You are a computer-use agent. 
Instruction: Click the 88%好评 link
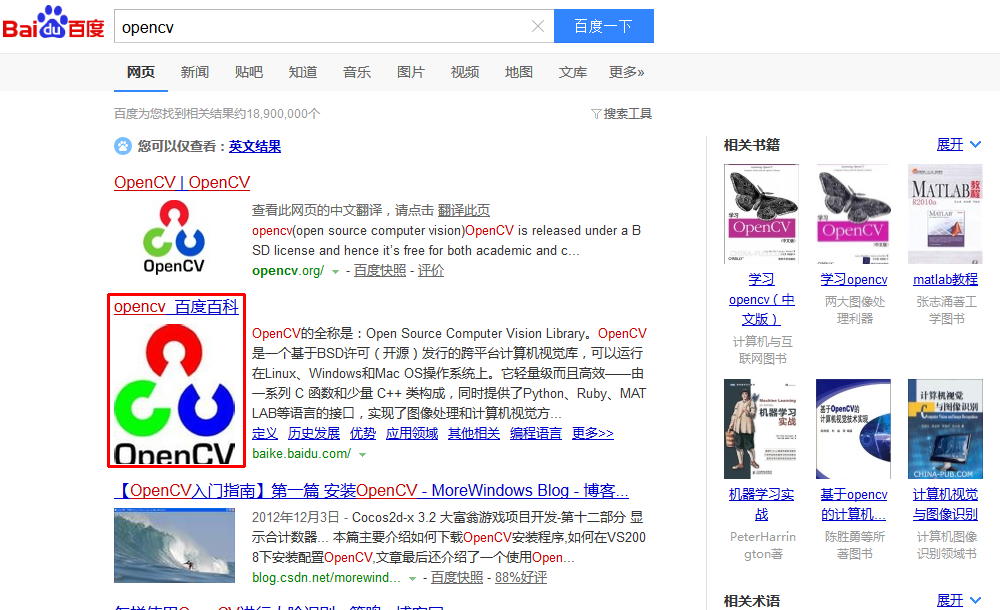pyautogui.click(x=521, y=577)
